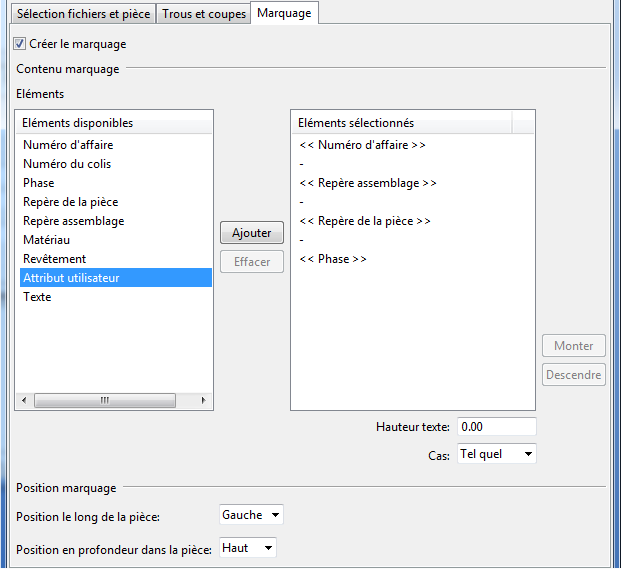This screenshot has height=569, width=621.
Task: Click left arrow of horizontal scrollbar
Action: tap(24, 400)
